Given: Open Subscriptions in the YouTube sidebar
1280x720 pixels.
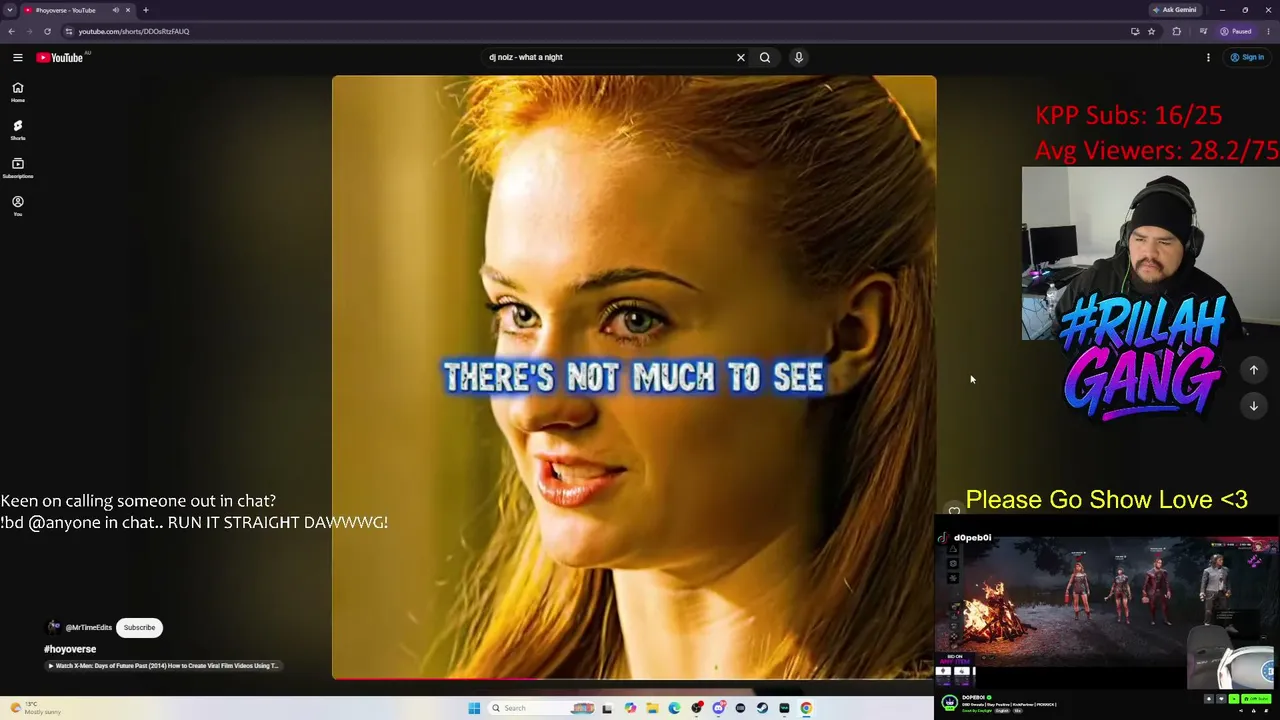Looking at the screenshot, I should (x=18, y=168).
